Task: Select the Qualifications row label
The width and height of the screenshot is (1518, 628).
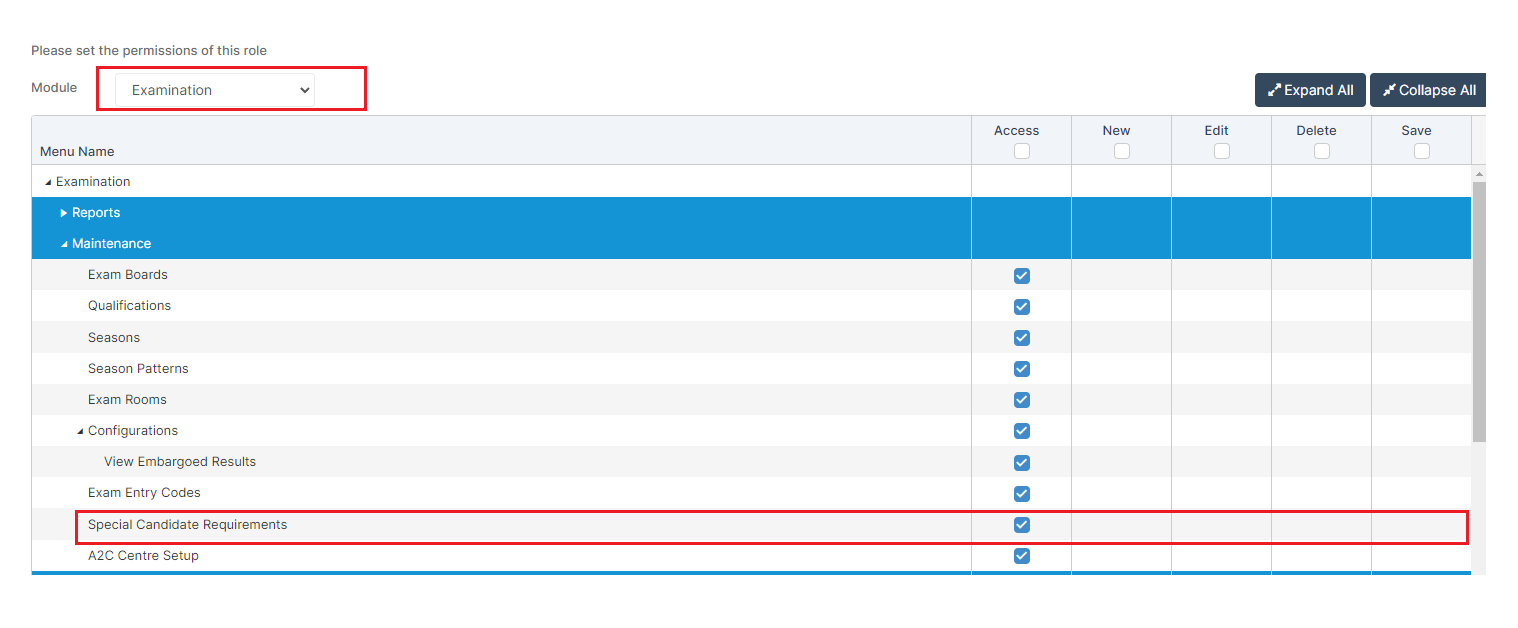Action: (129, 306)
